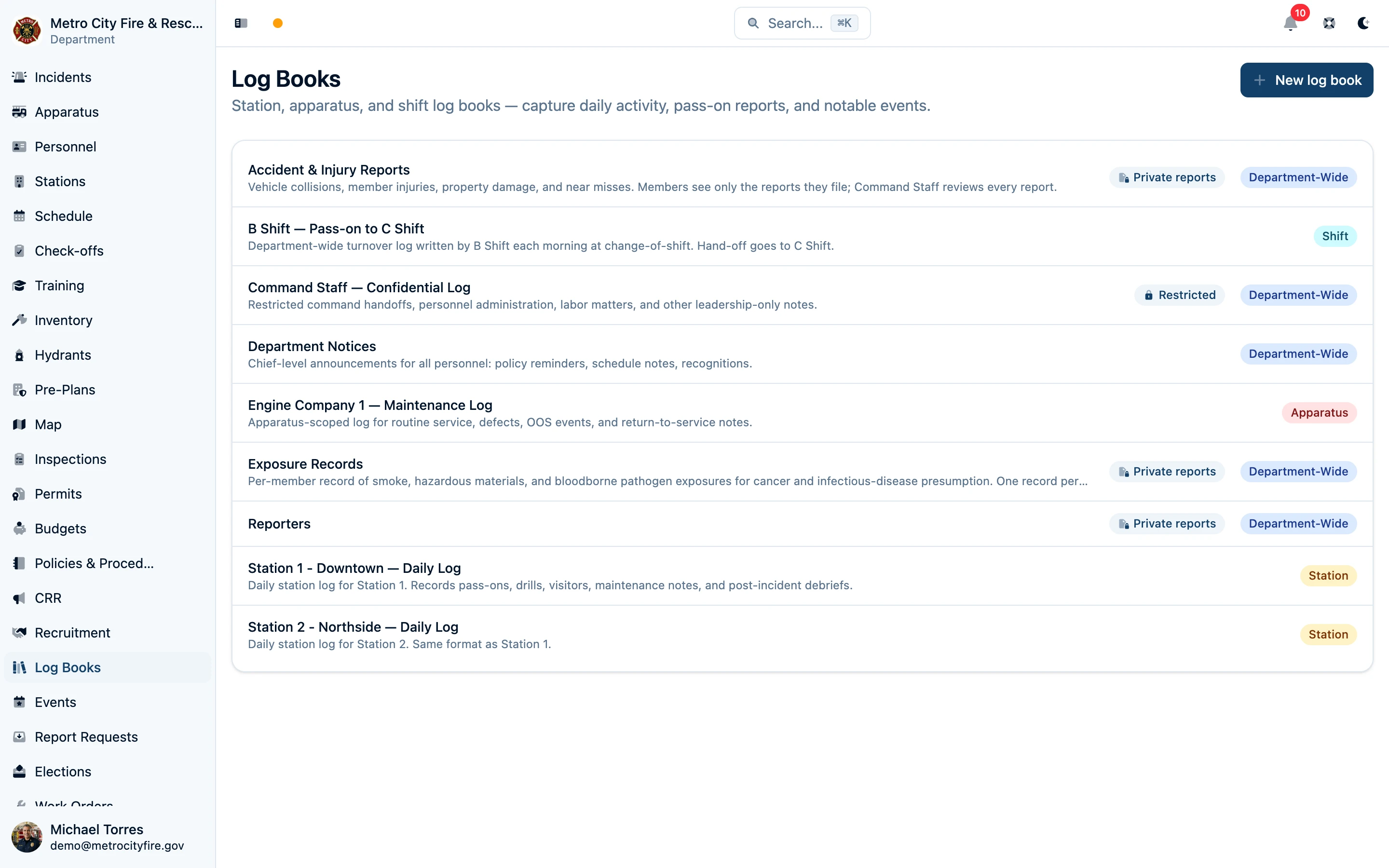Viewport: 1389px width, 868px height.
Task: Click the Personnel ID card icon
Action: coord(19,147)
